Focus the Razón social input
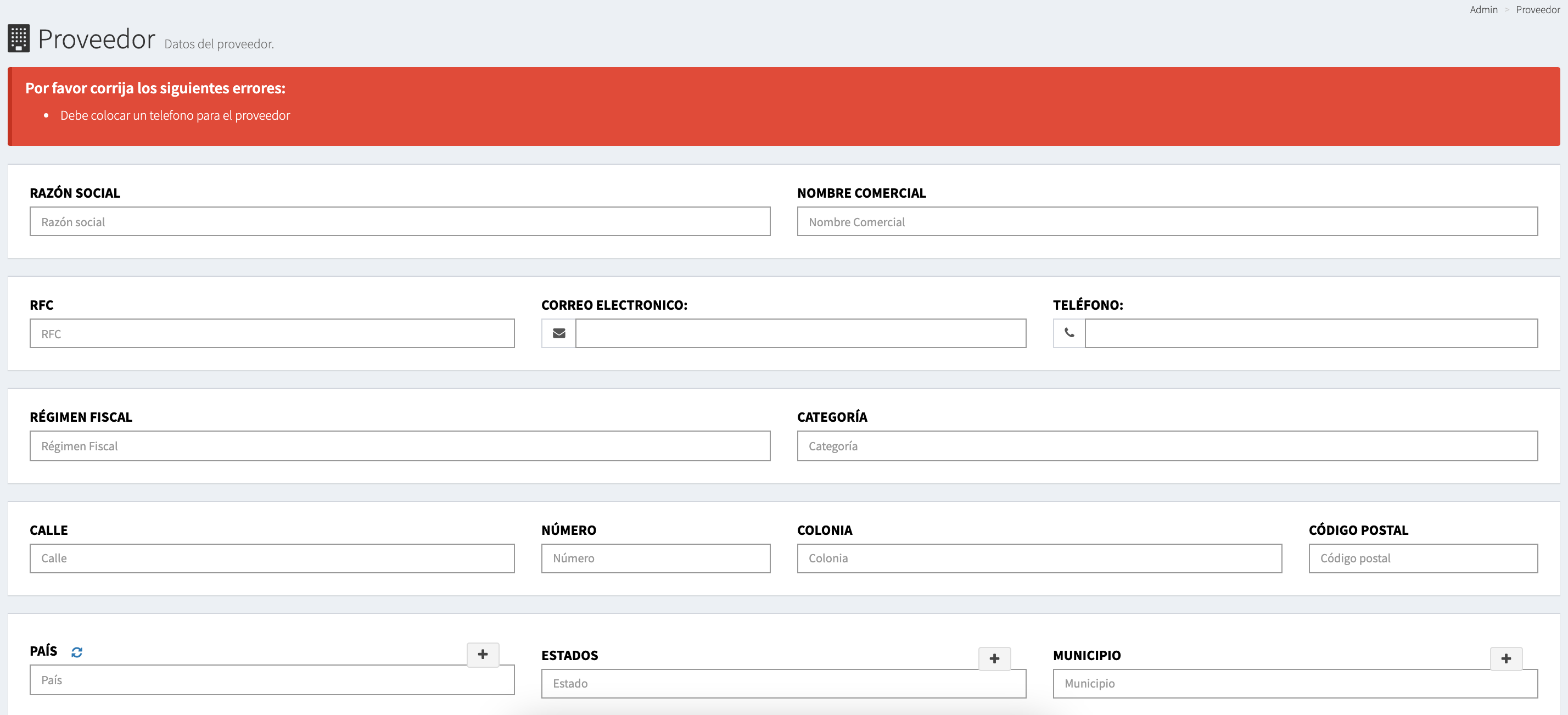1568x715 pixels. [399, 222]
